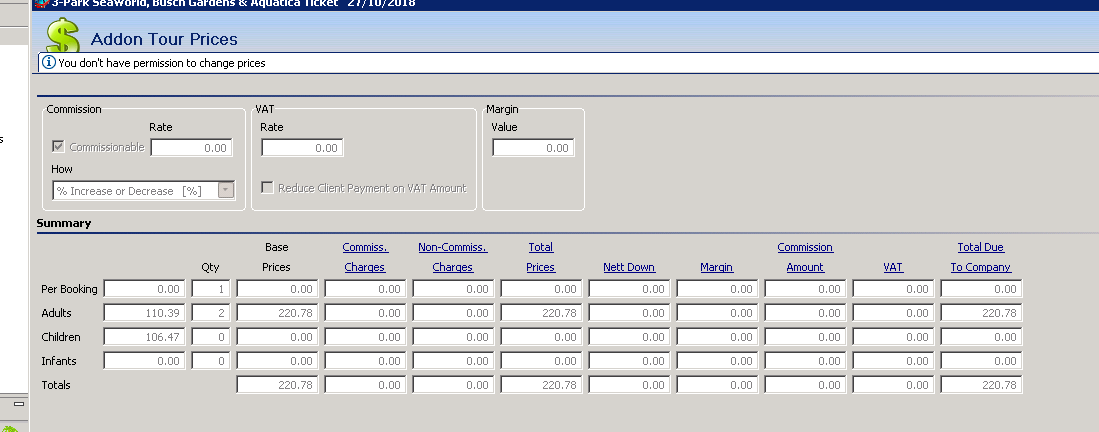The image size is (1099, 432).
Task: Click the Summary section label
Action: pos(64,223)
